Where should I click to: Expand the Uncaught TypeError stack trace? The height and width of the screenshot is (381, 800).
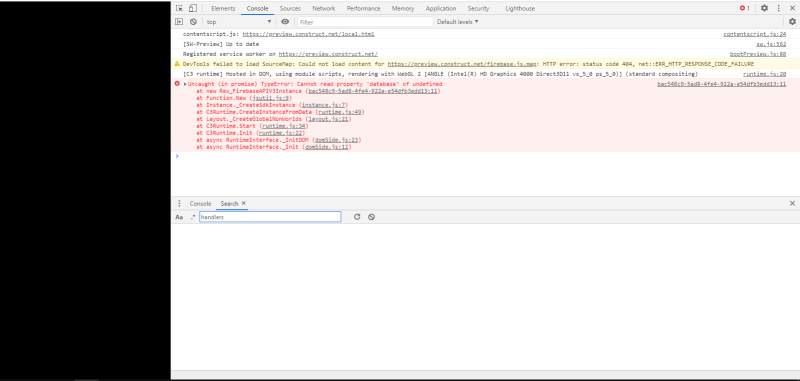(x=185, y=84)
